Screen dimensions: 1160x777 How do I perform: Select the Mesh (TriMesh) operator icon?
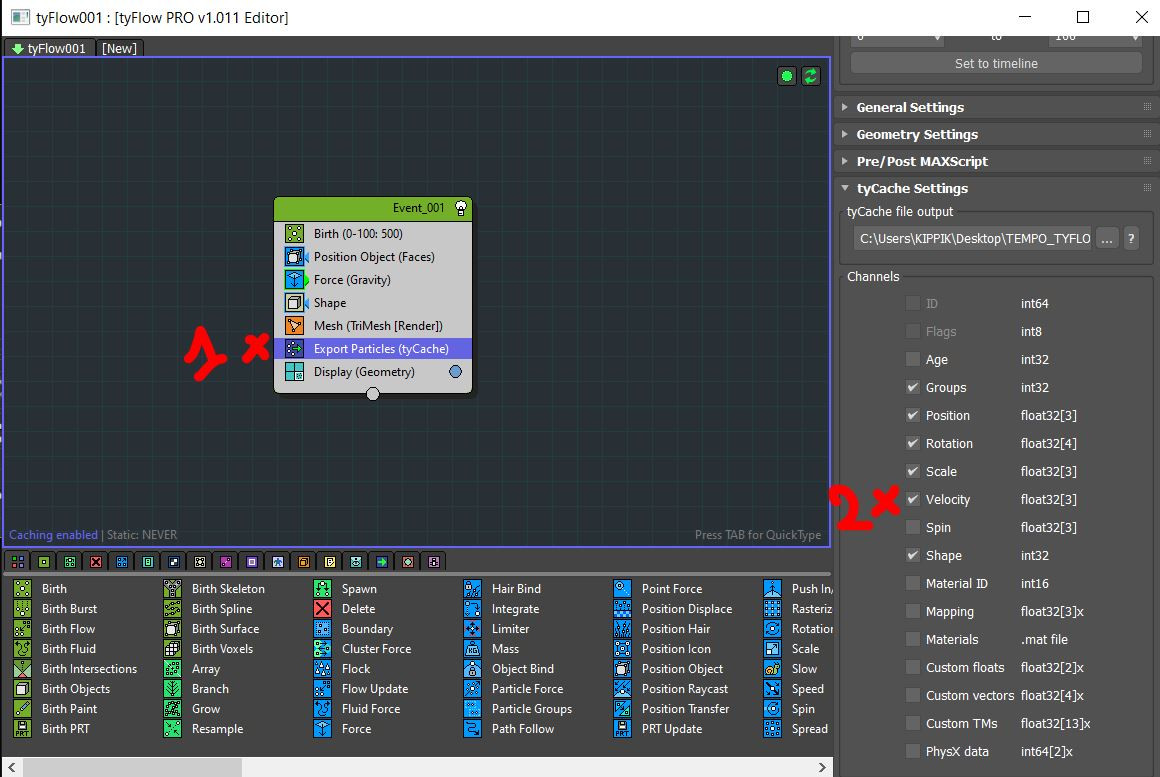(x=294, y=326)
